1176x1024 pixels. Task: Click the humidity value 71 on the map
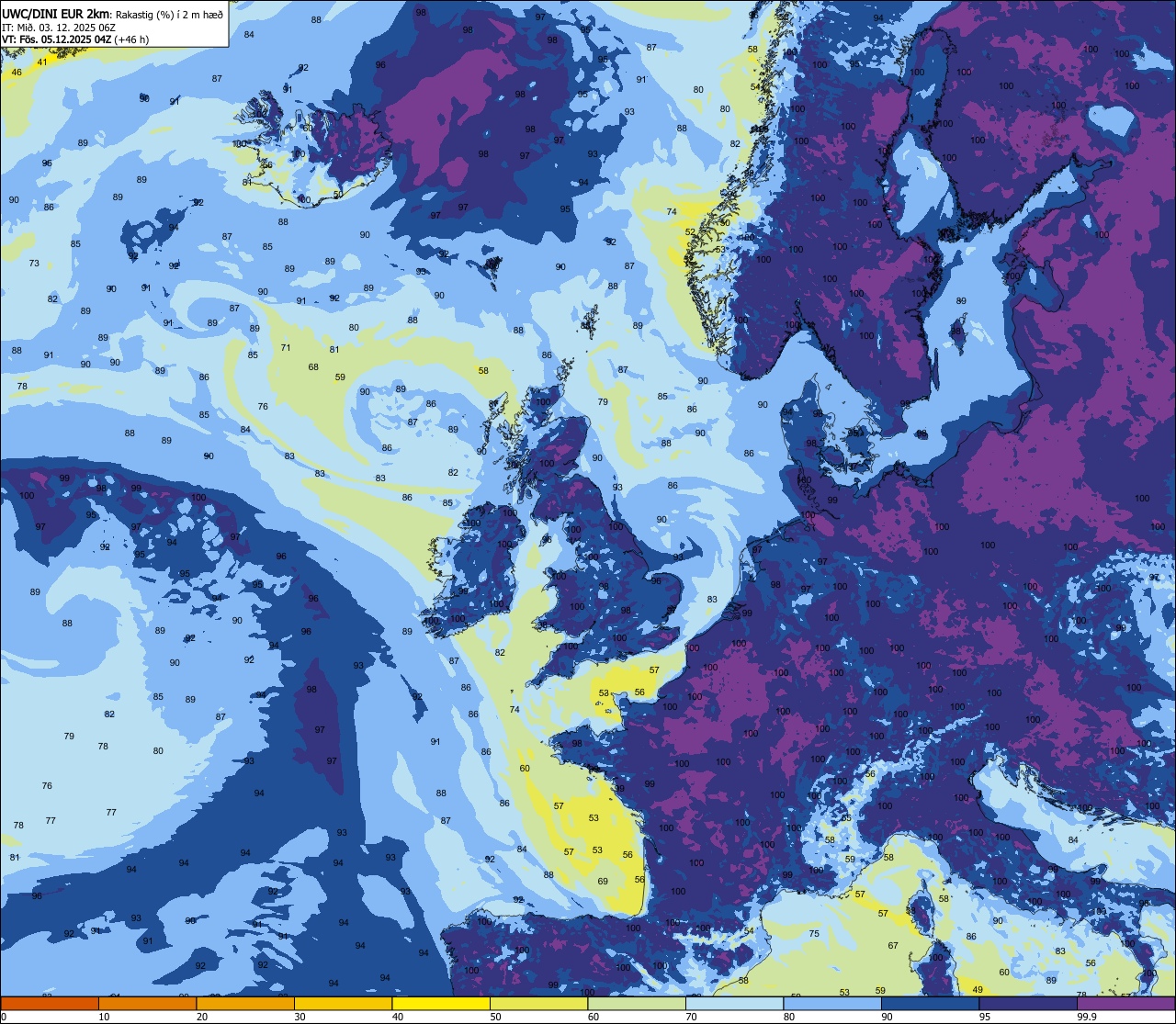pyautogui.click(x=286, y=347)
